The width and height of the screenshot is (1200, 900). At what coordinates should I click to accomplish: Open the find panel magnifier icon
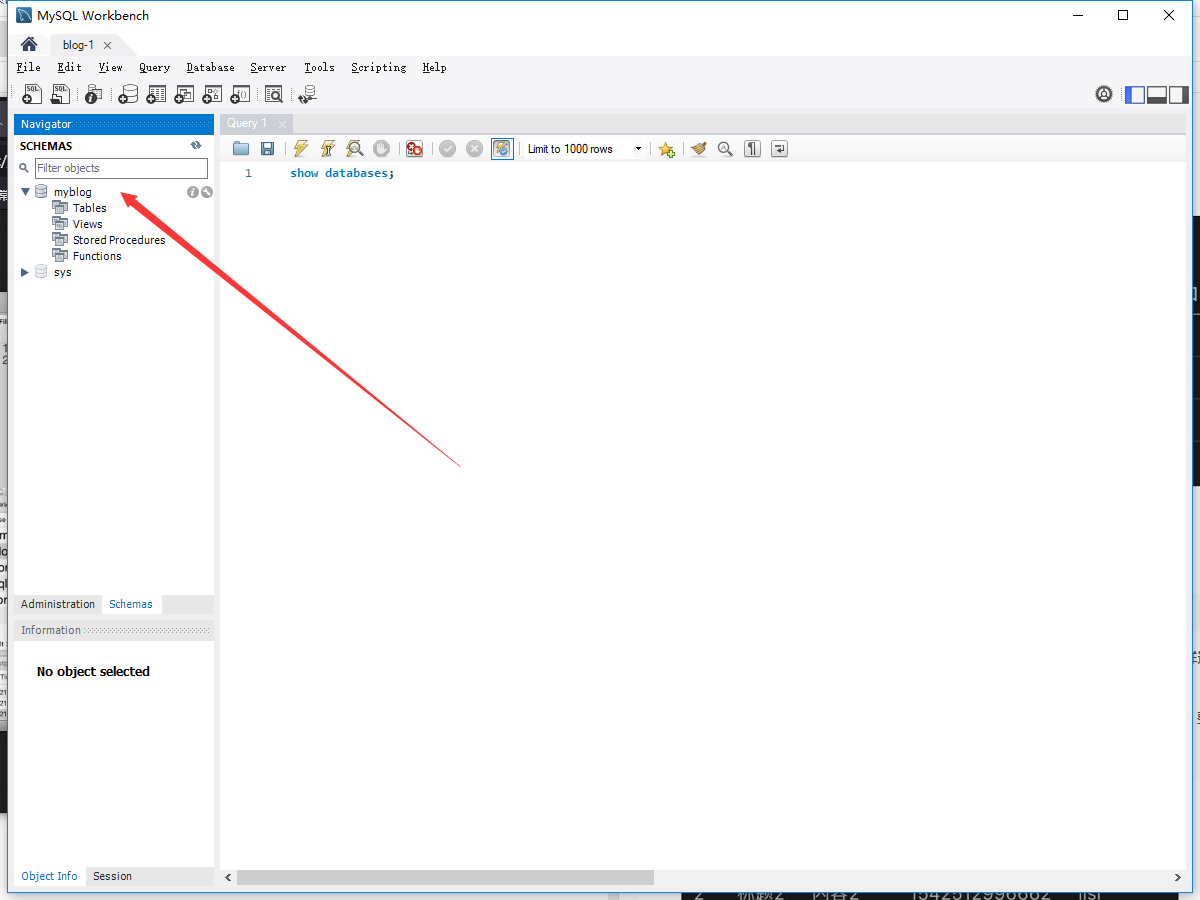tap(725, 149)
